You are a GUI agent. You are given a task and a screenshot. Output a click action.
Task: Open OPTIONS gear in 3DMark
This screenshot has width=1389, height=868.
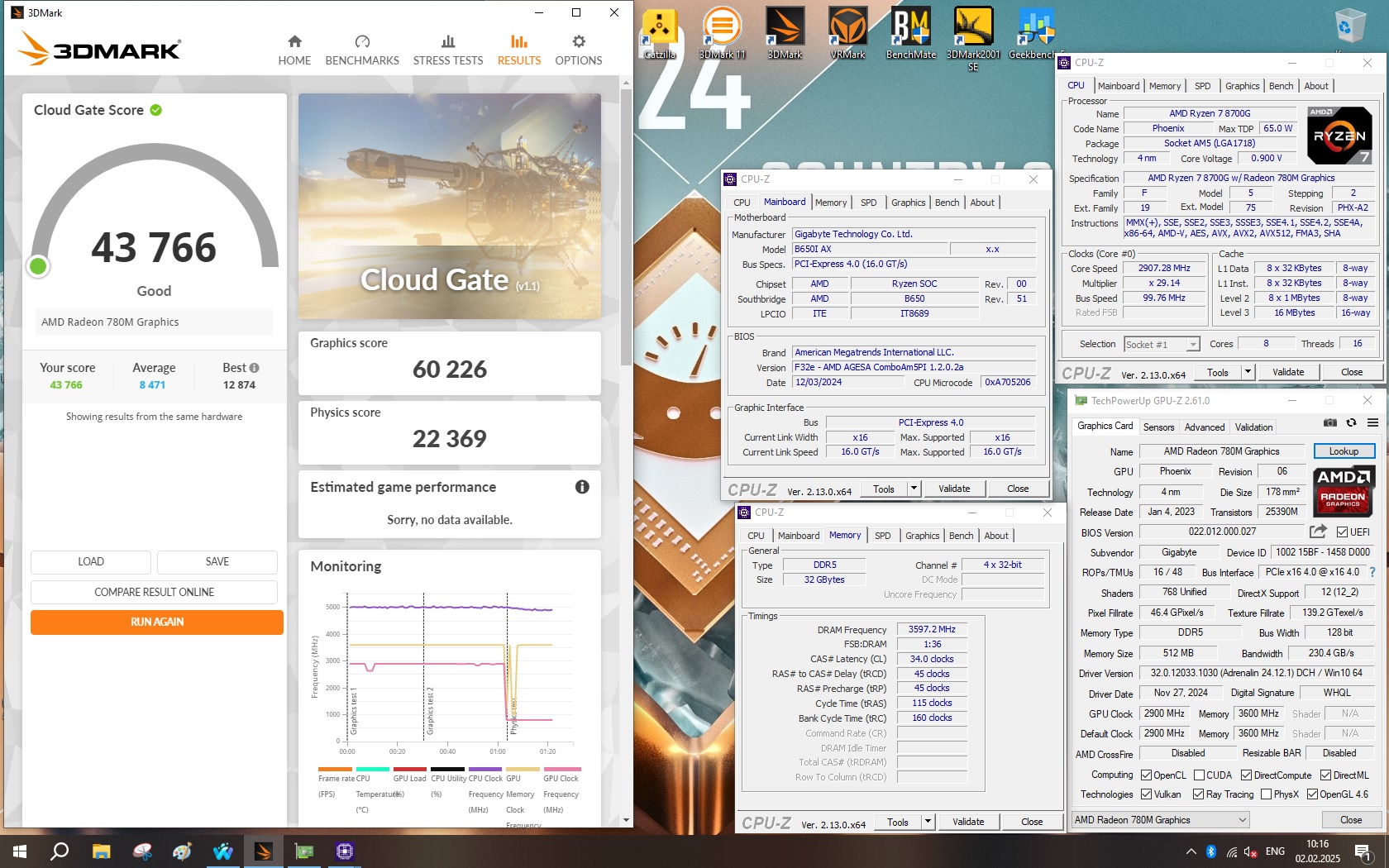coord(579,50)
